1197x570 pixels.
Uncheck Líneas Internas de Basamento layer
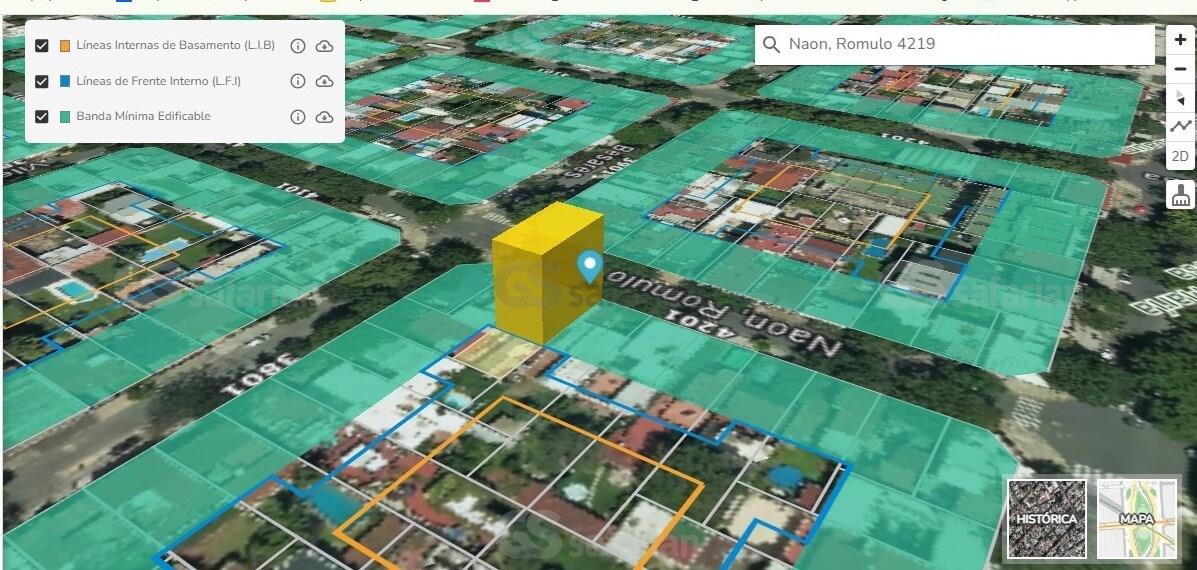pos(42,46)
